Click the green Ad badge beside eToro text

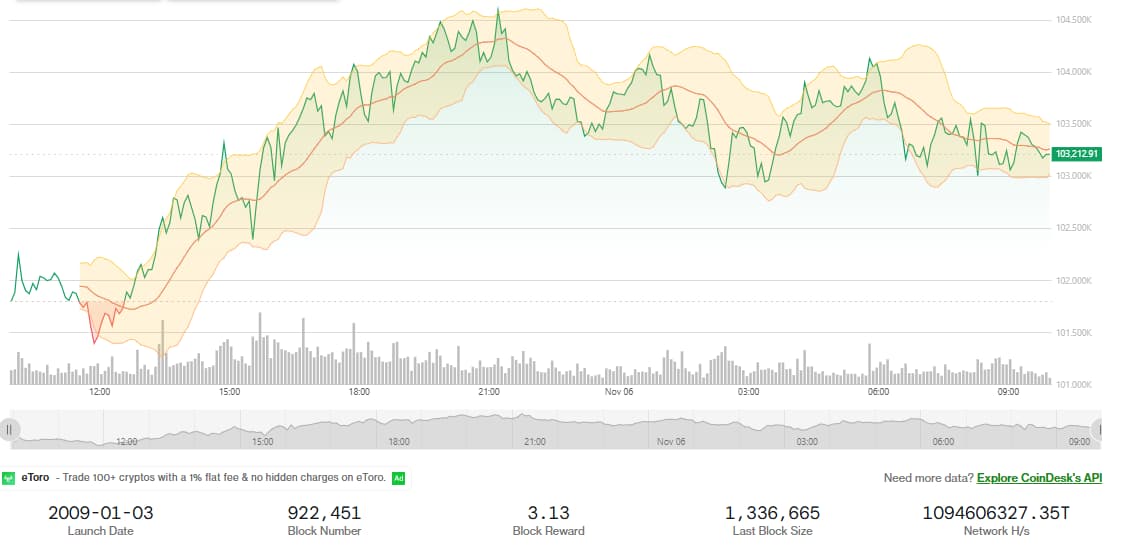click(x=398, y=478)
